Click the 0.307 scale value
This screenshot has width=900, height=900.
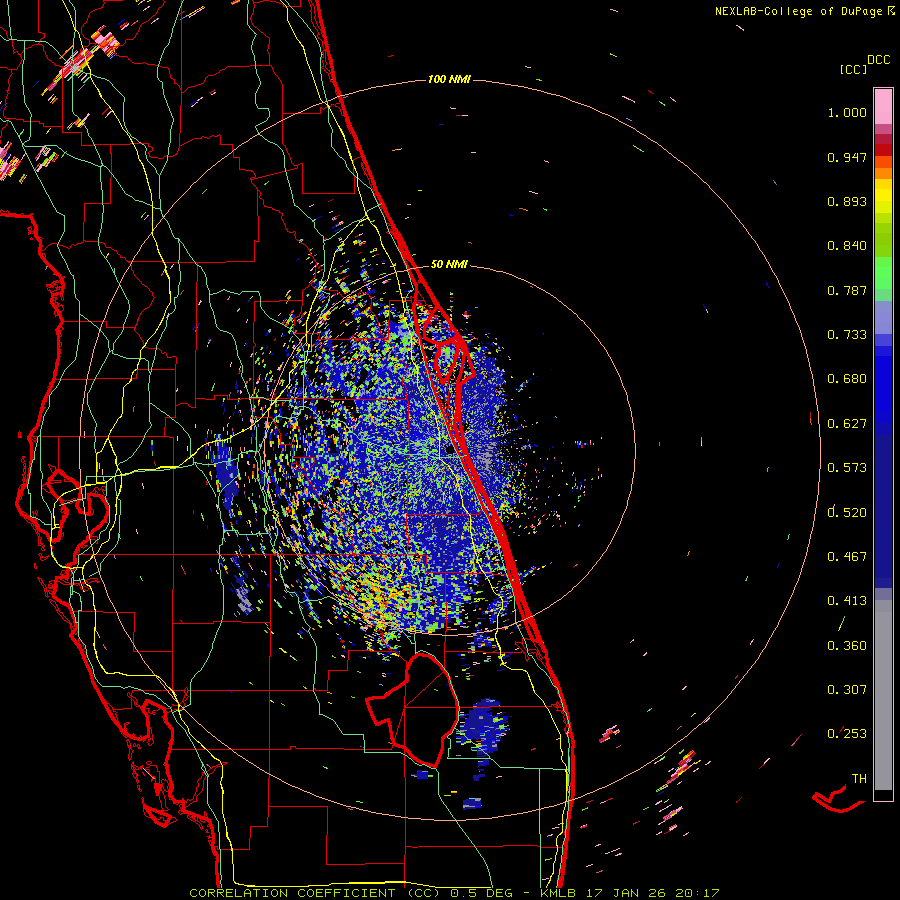[847, 690]
